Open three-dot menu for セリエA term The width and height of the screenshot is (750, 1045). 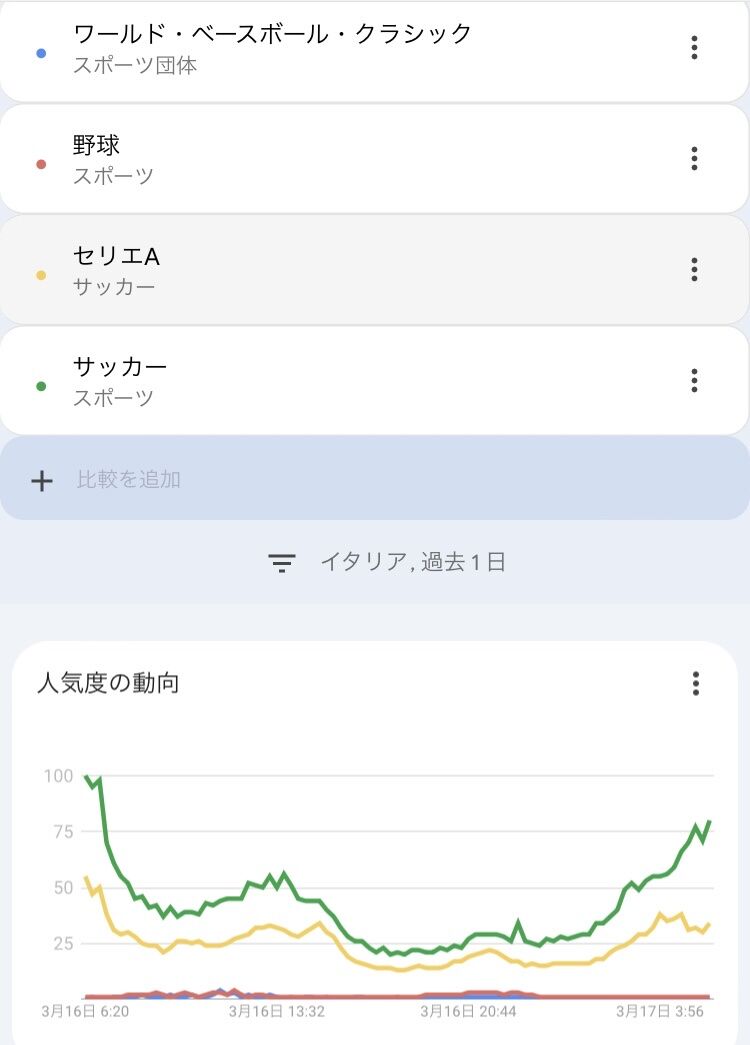[x=694, y=269]
